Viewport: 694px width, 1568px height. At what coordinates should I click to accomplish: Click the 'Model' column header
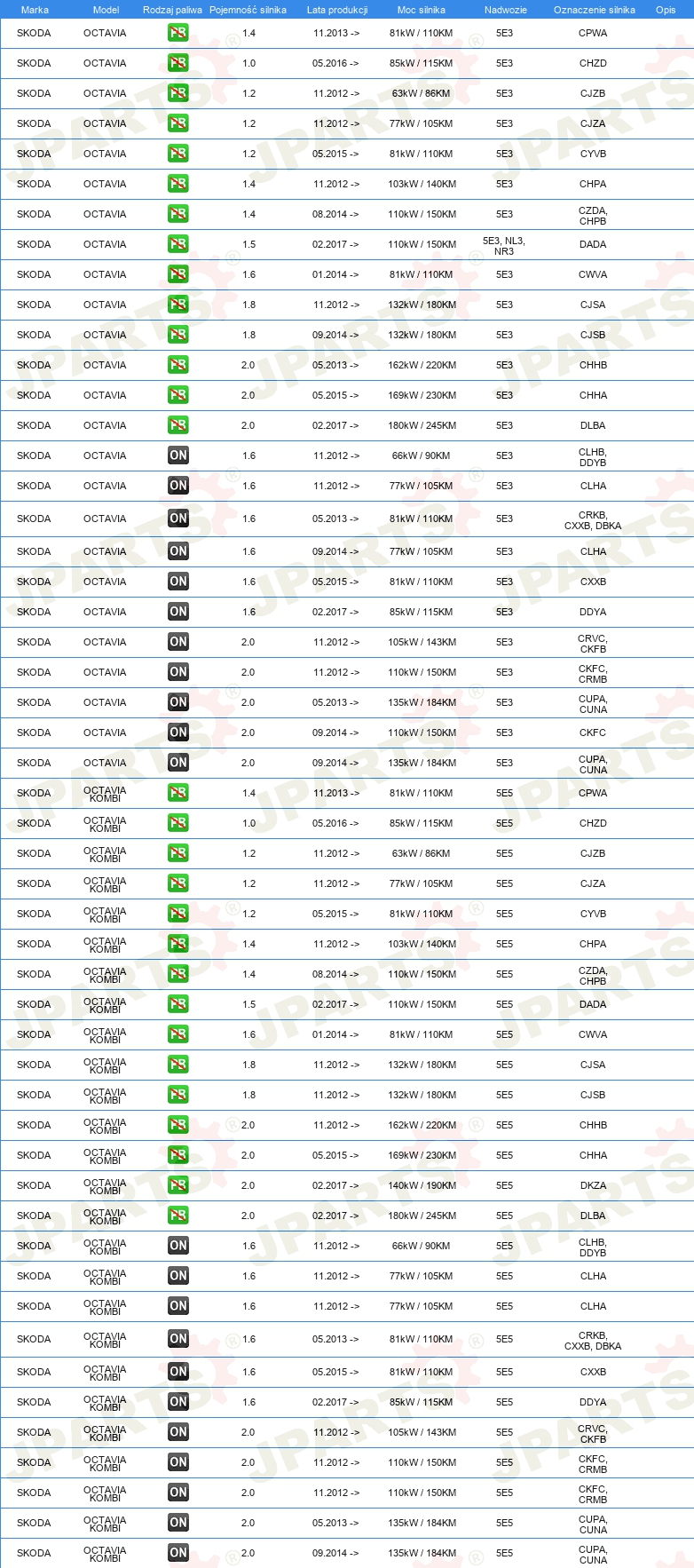pyautogui.click(x=106, y=10)
